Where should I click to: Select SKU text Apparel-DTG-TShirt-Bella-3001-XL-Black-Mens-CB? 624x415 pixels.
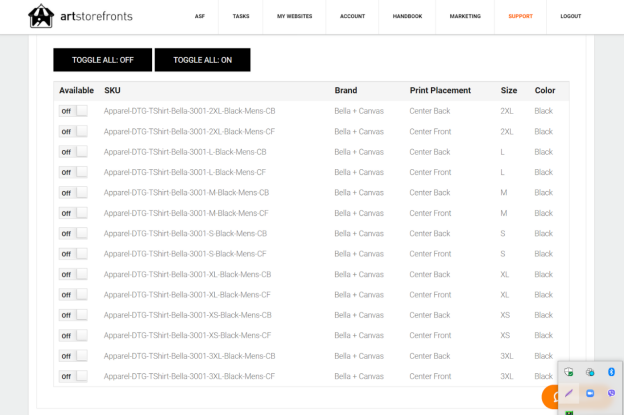click(187, 274)
